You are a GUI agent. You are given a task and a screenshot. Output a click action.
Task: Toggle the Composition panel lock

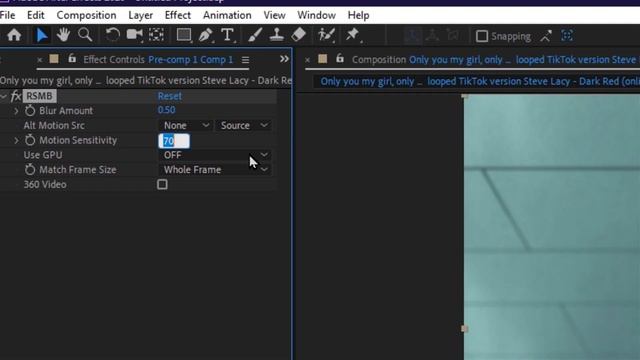(x=340, y=58)
